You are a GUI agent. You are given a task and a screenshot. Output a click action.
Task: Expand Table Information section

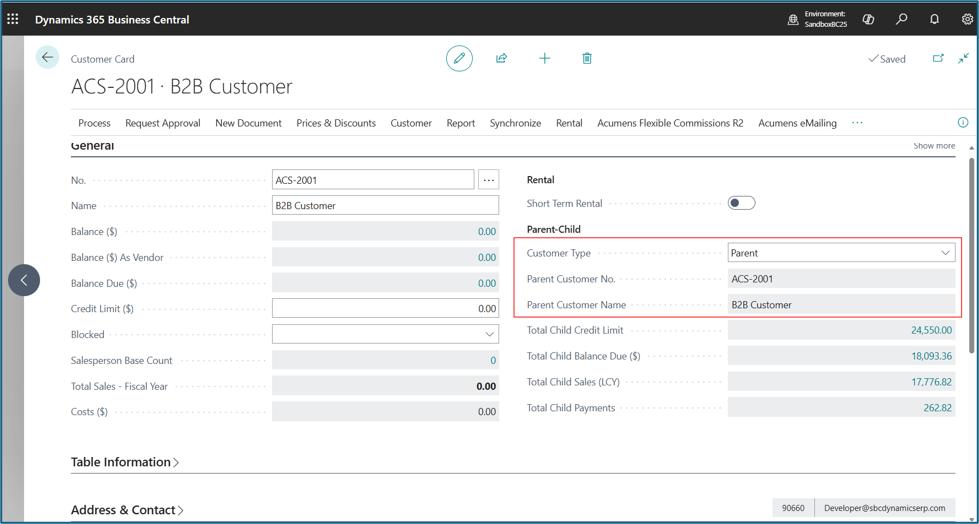[125, 462]
